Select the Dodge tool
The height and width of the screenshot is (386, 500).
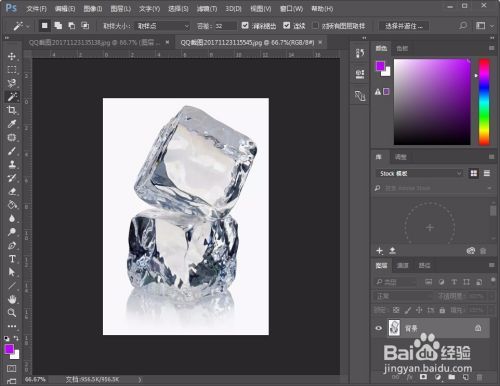pyautogui.click(x=12, y=232)
